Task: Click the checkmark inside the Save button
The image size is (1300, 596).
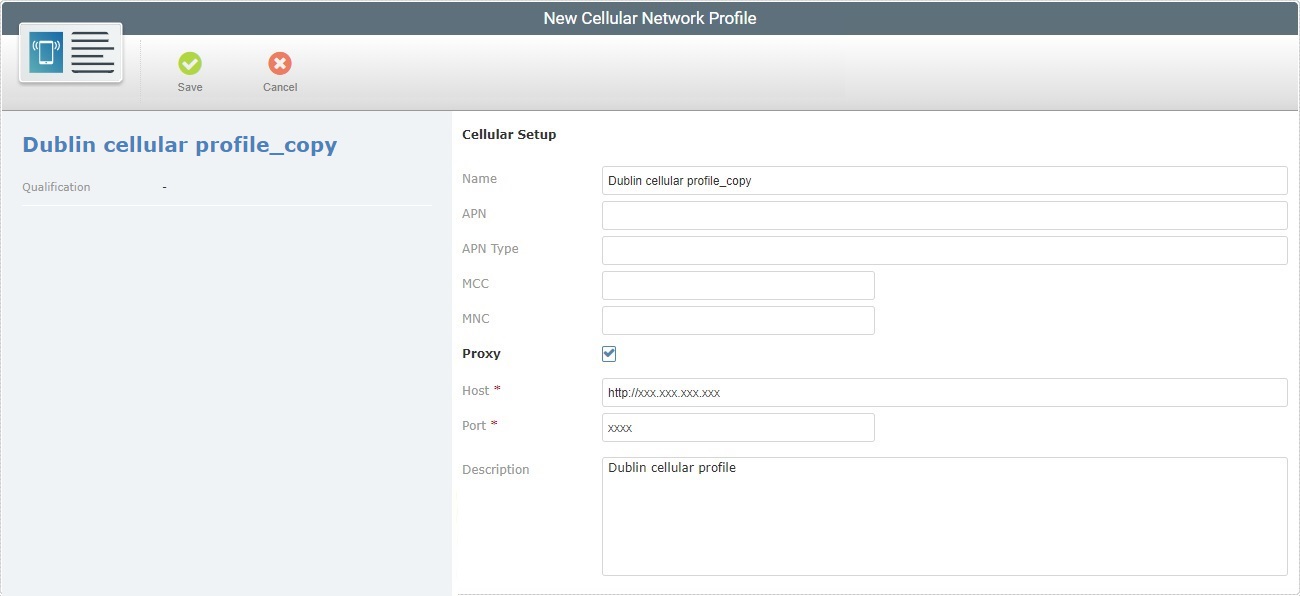Action: pyautogui.click(x=190, y=63)
